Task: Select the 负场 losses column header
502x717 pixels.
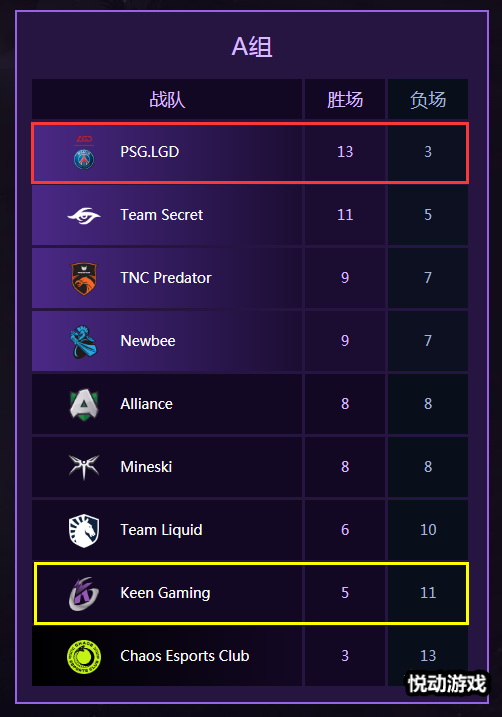Action: 428,99
